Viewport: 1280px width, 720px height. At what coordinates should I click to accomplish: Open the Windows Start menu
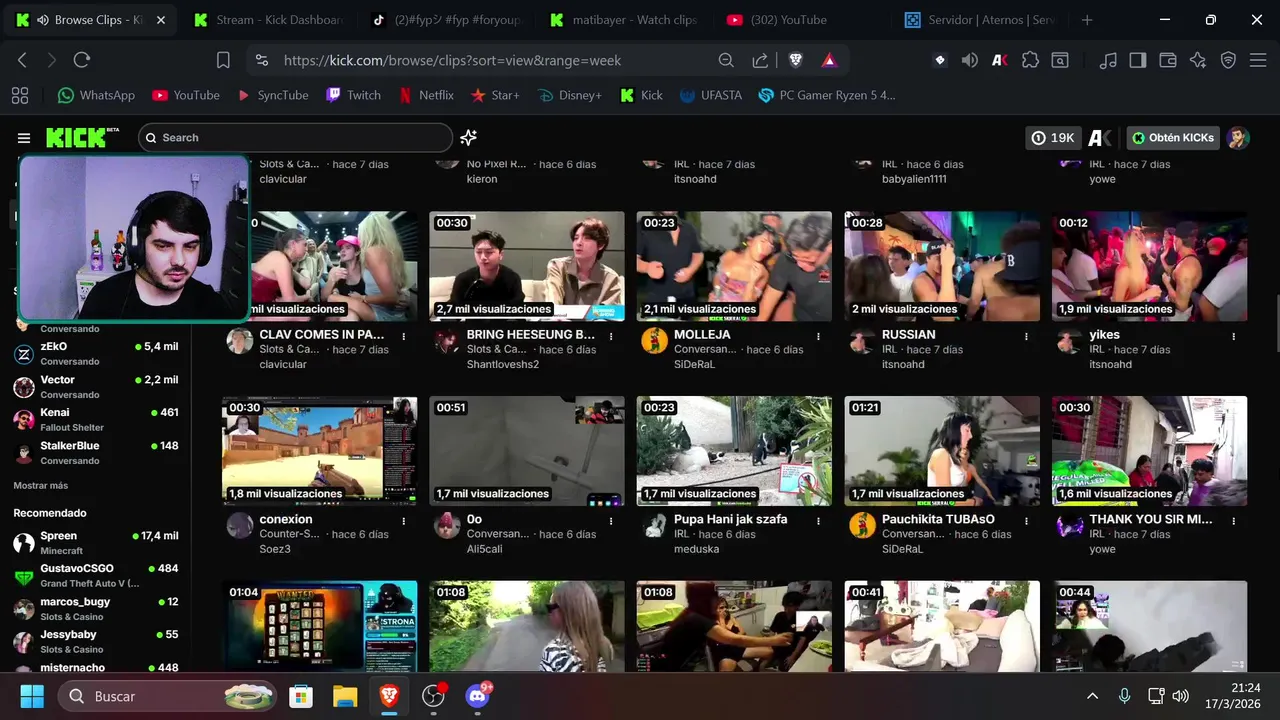[x=32, y=696]
